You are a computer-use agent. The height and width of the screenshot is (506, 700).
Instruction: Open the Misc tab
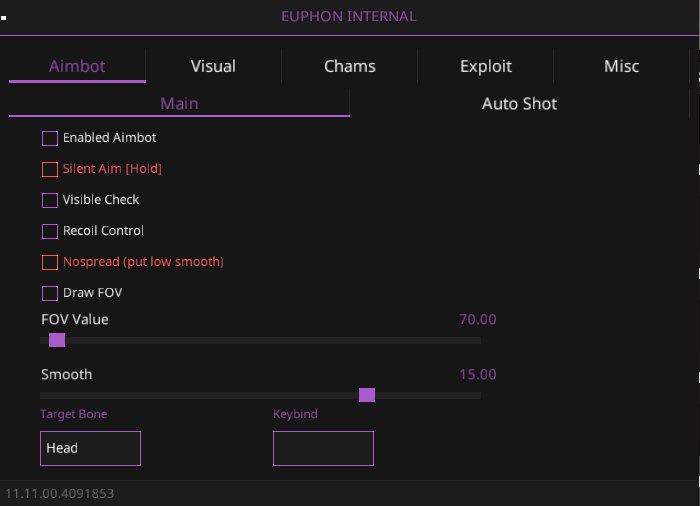click(x=621, y=67)
